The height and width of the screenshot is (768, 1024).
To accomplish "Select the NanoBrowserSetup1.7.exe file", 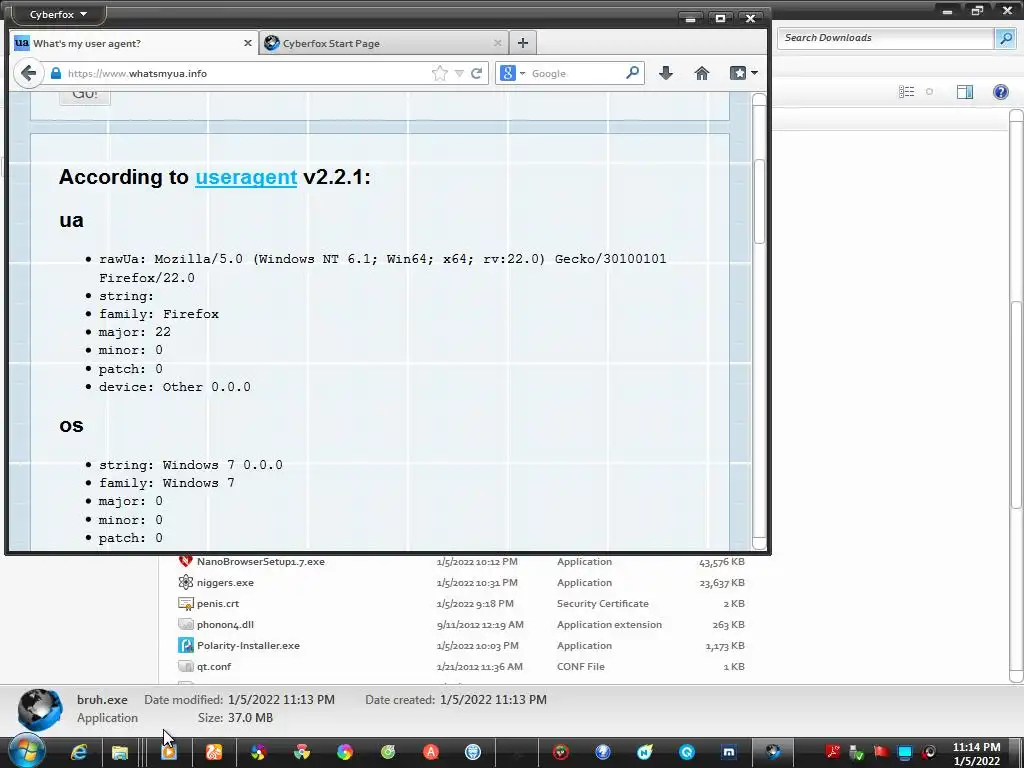I will click(261, 562).
